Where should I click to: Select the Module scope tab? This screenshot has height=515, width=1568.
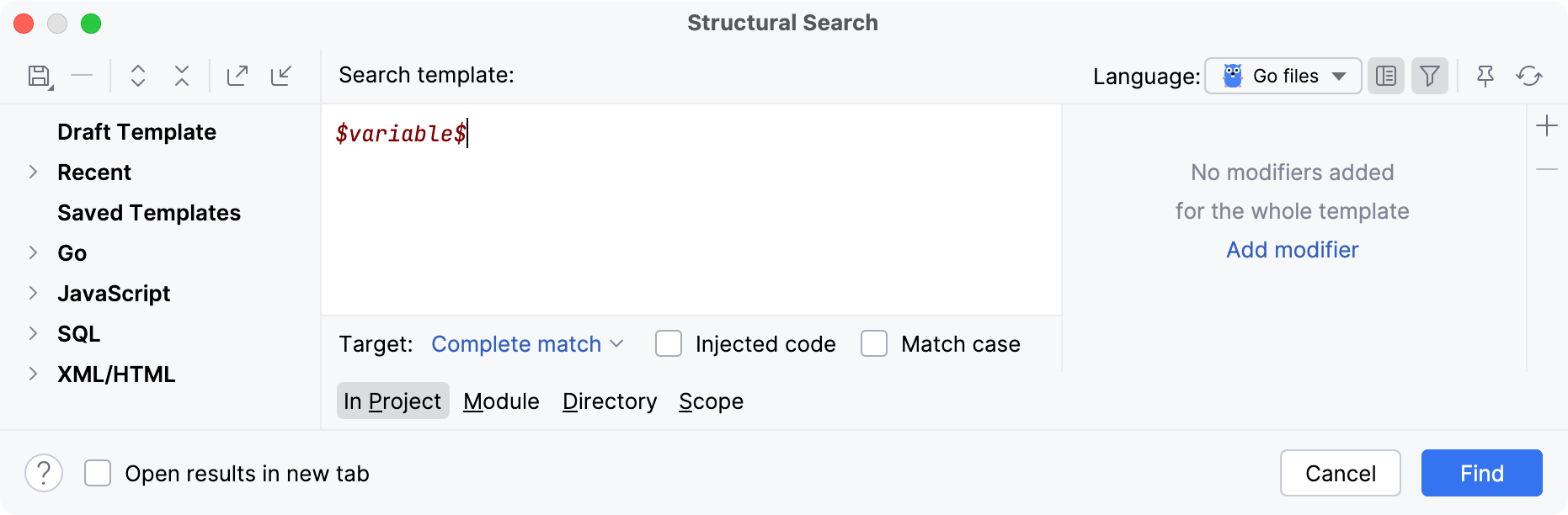(x=501, y=401)
